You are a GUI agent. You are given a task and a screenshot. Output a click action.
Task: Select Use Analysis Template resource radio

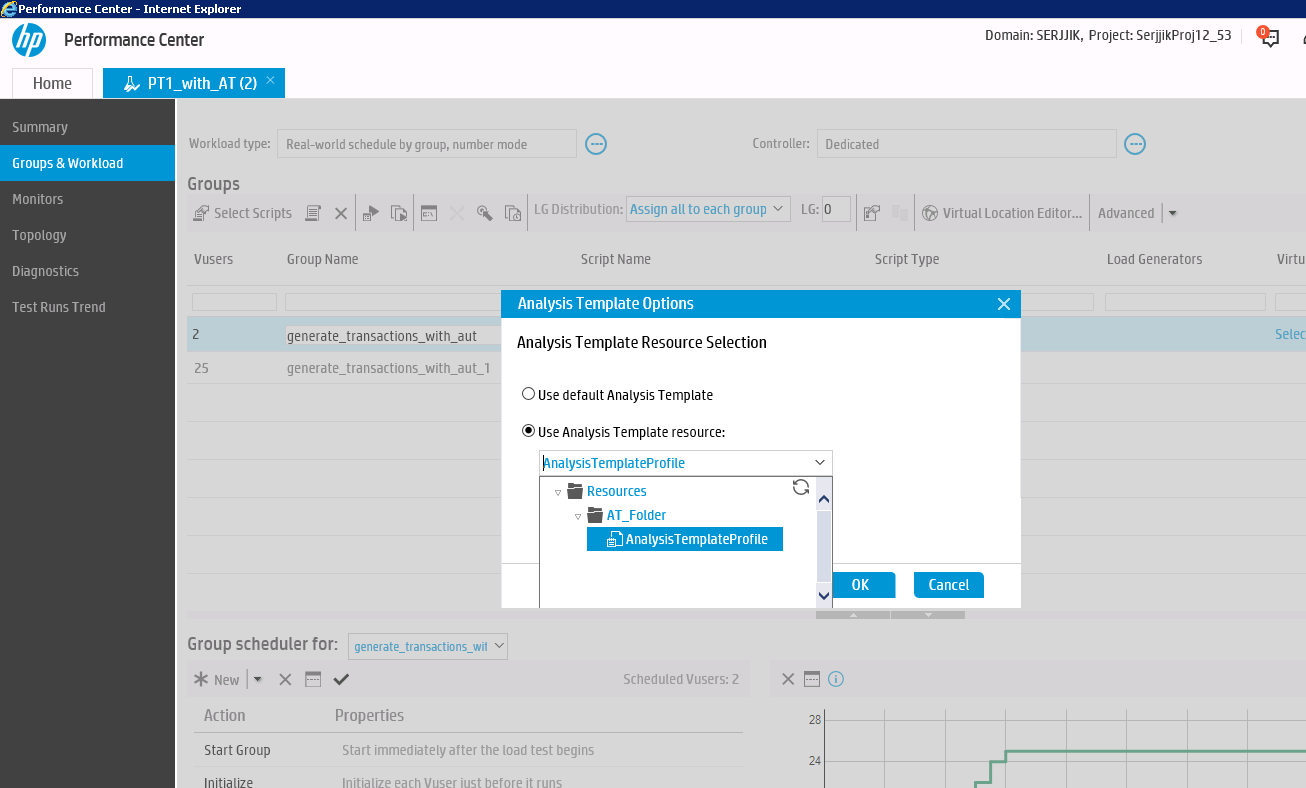click(x=529, y=431)
